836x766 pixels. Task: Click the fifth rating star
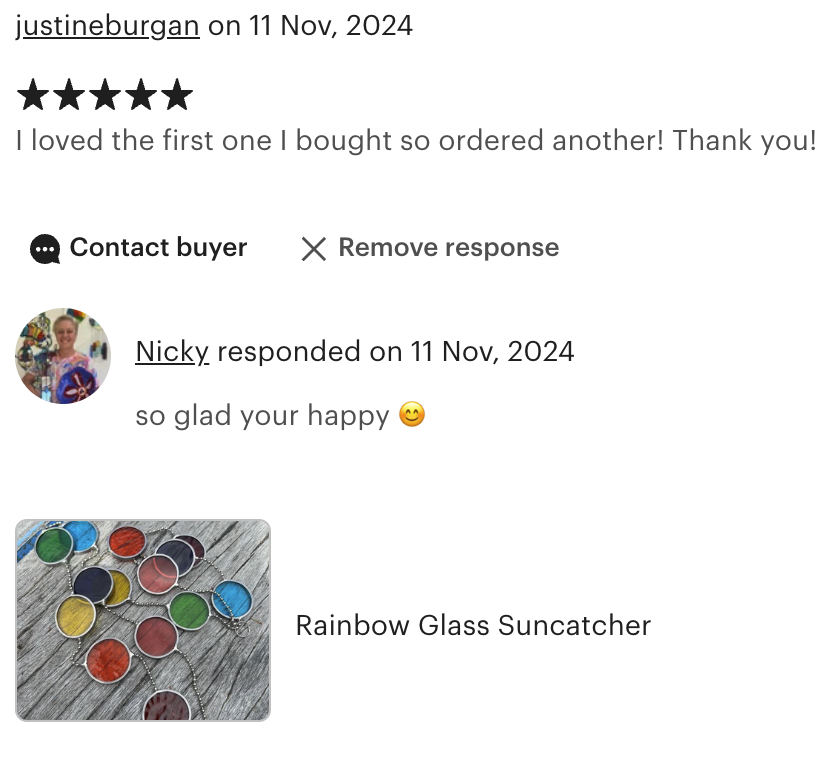177,96
